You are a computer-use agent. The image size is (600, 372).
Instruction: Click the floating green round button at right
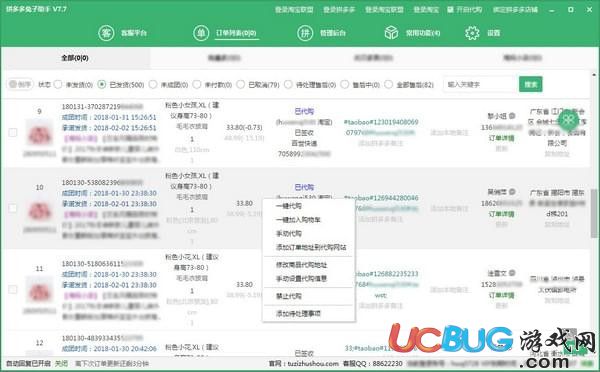568,120
